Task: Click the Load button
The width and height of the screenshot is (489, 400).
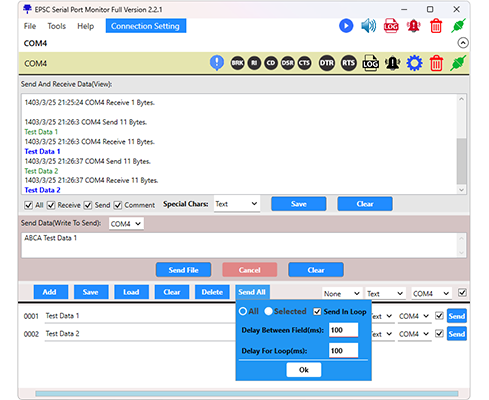Action: click(131, 292)
